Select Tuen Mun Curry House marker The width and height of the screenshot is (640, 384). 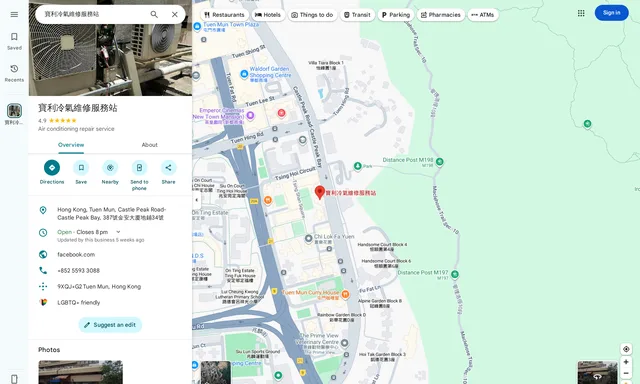pyautogui.click(x=345, y=294)
